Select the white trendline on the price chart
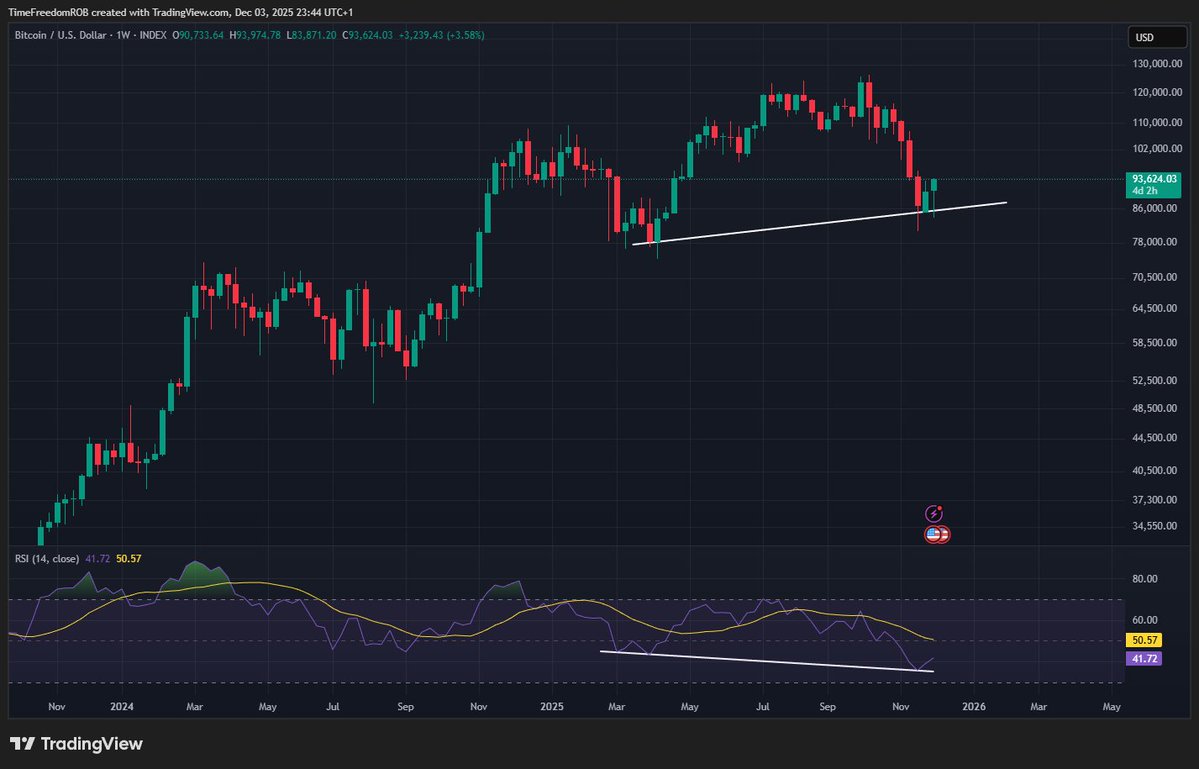 coord(819,223)
